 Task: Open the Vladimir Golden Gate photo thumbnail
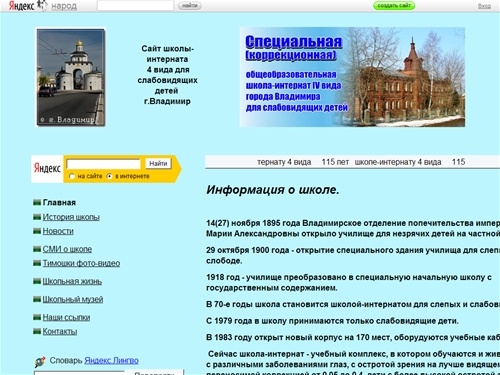point(71,77)
